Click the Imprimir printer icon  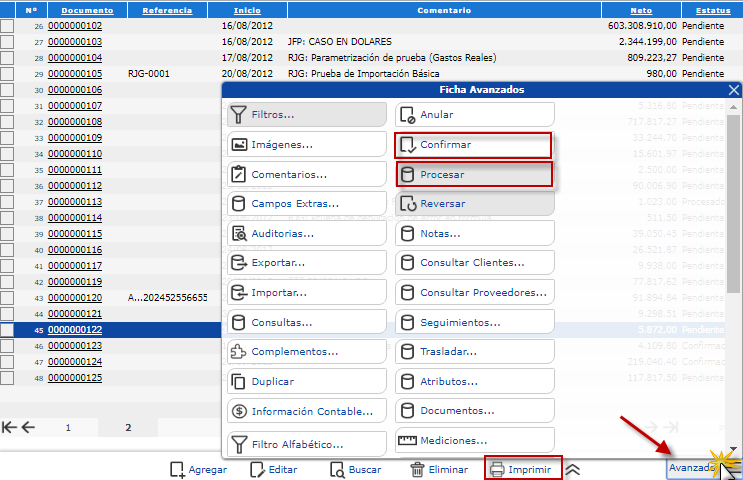click(496, 469)
